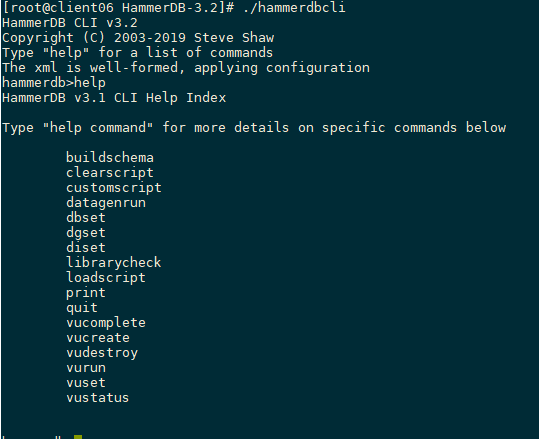Click the librarycheck command text
The height and width of the screenshot is (439, 539).
[114, 263]
